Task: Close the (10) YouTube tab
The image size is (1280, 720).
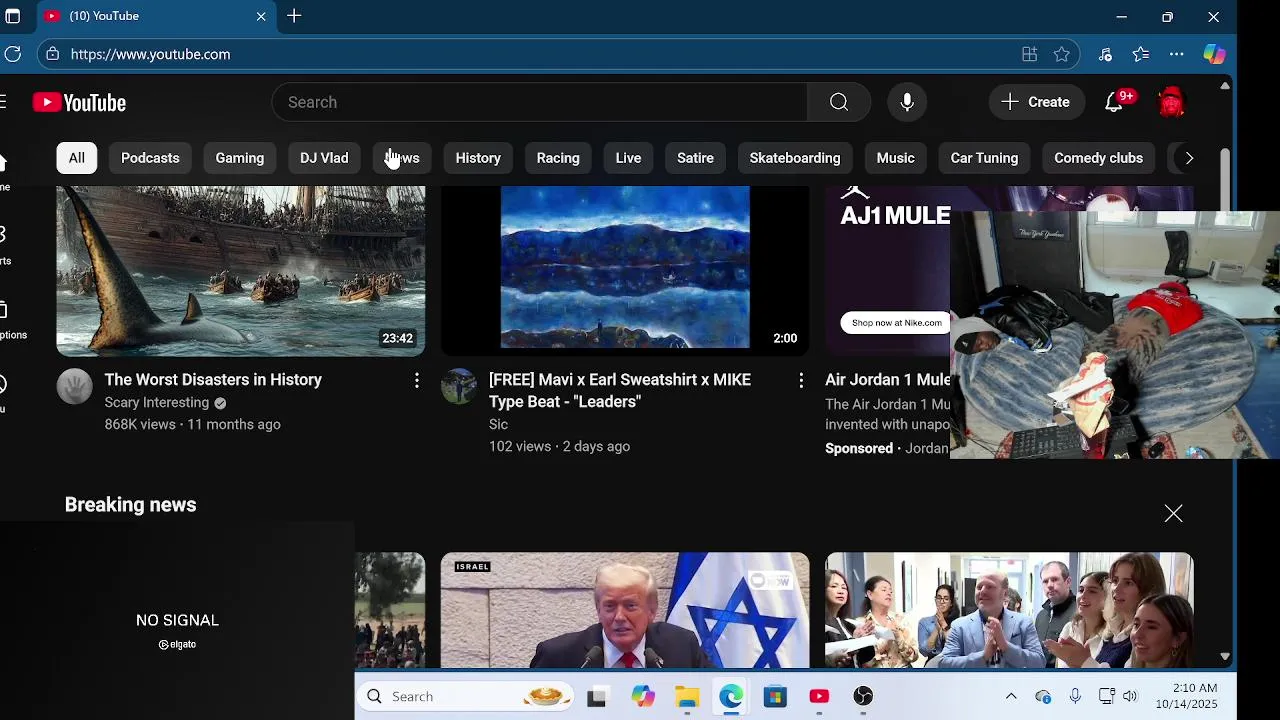Action: click(261, 16)
